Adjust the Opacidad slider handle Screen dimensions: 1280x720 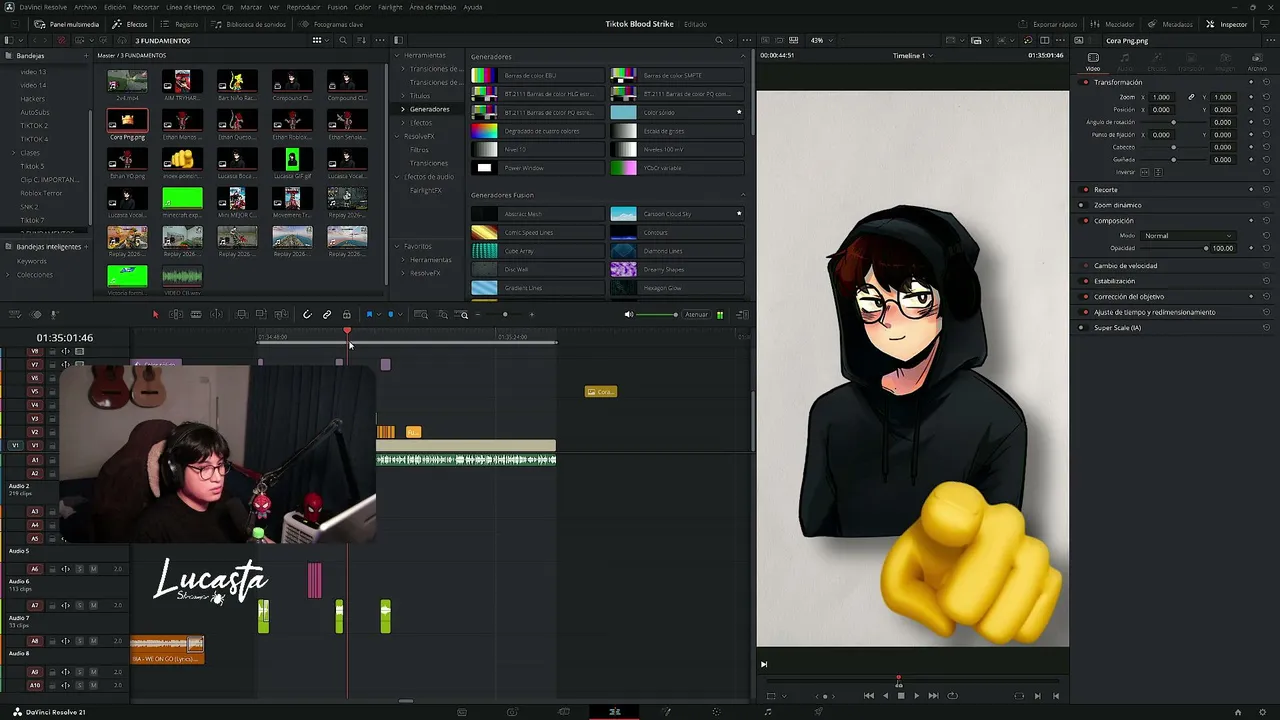(x=1205, y=248)
